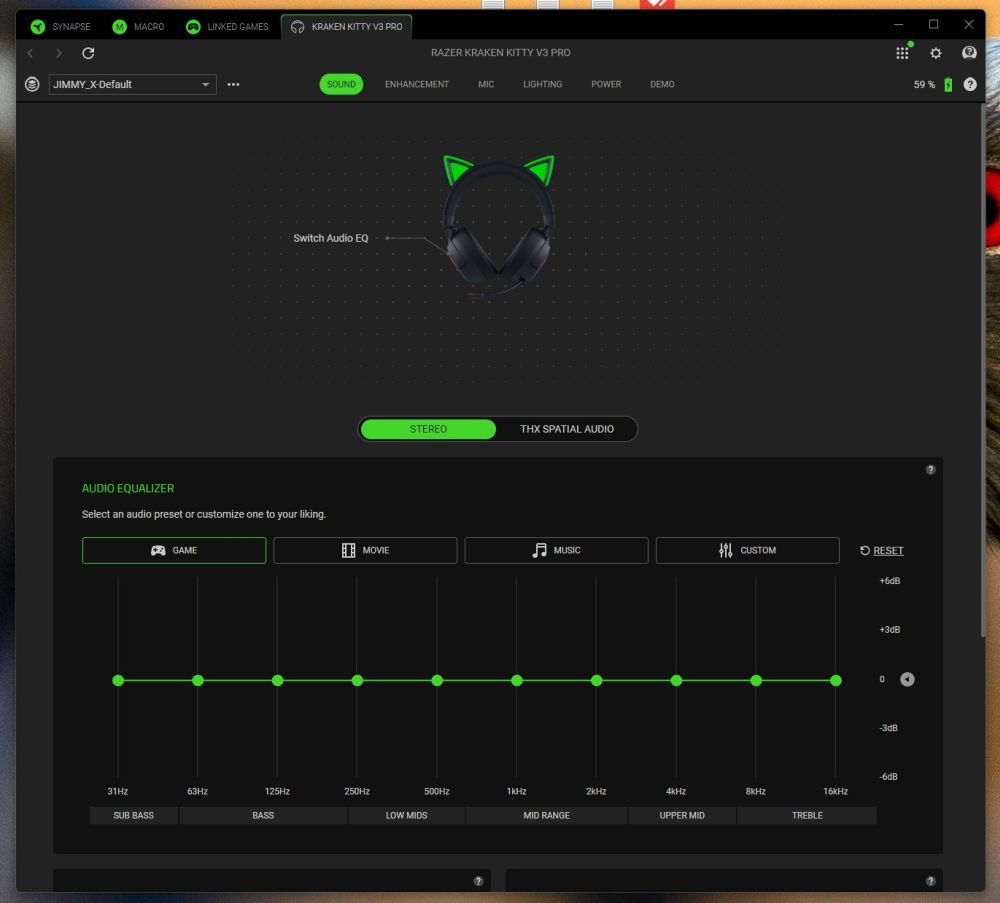Click the refresh icon in navigation bar
The height and width of the screenshot is (903, 1000).
[88, 53]
